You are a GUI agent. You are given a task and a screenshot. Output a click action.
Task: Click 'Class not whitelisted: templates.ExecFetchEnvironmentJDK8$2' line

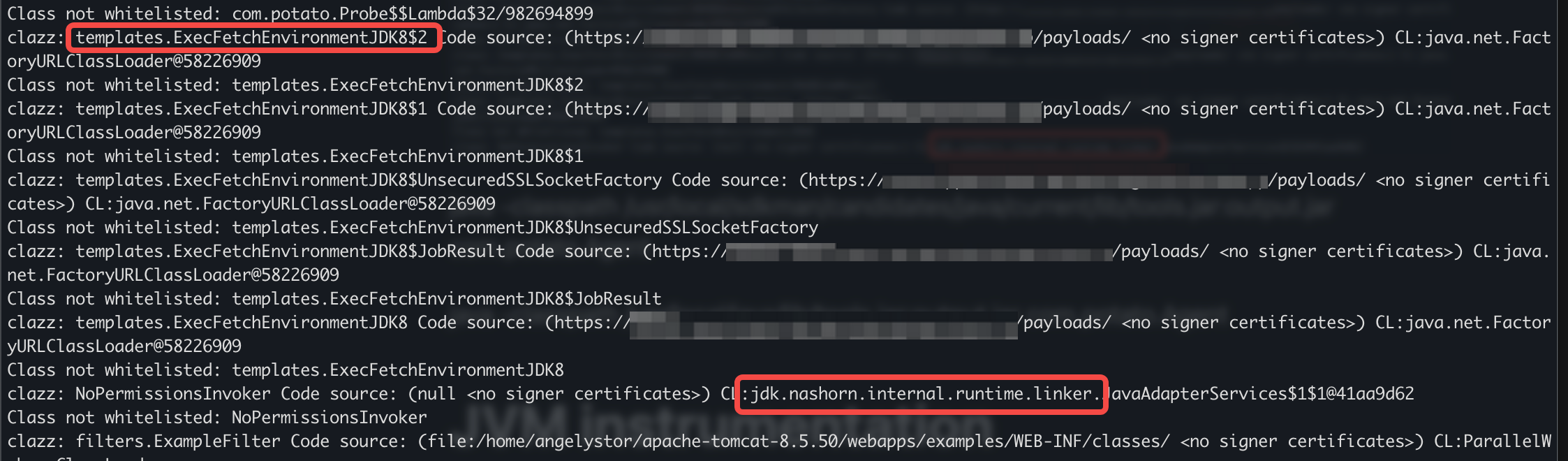pyautogui.click(x=295, y=85)
